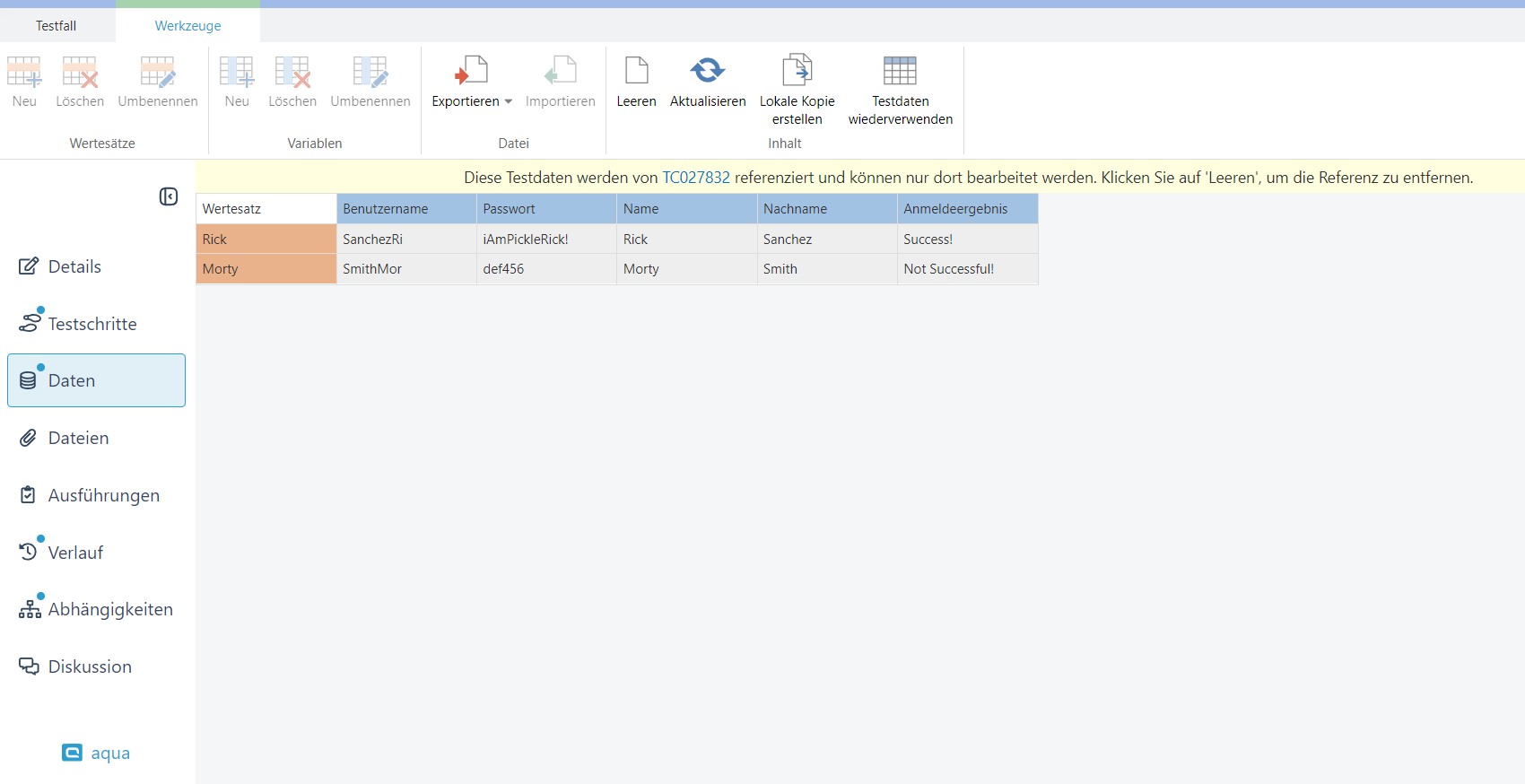Viewport: 1525px width, 784px height.
Task: Select the Rick value set row header
Action: [266, 240]
